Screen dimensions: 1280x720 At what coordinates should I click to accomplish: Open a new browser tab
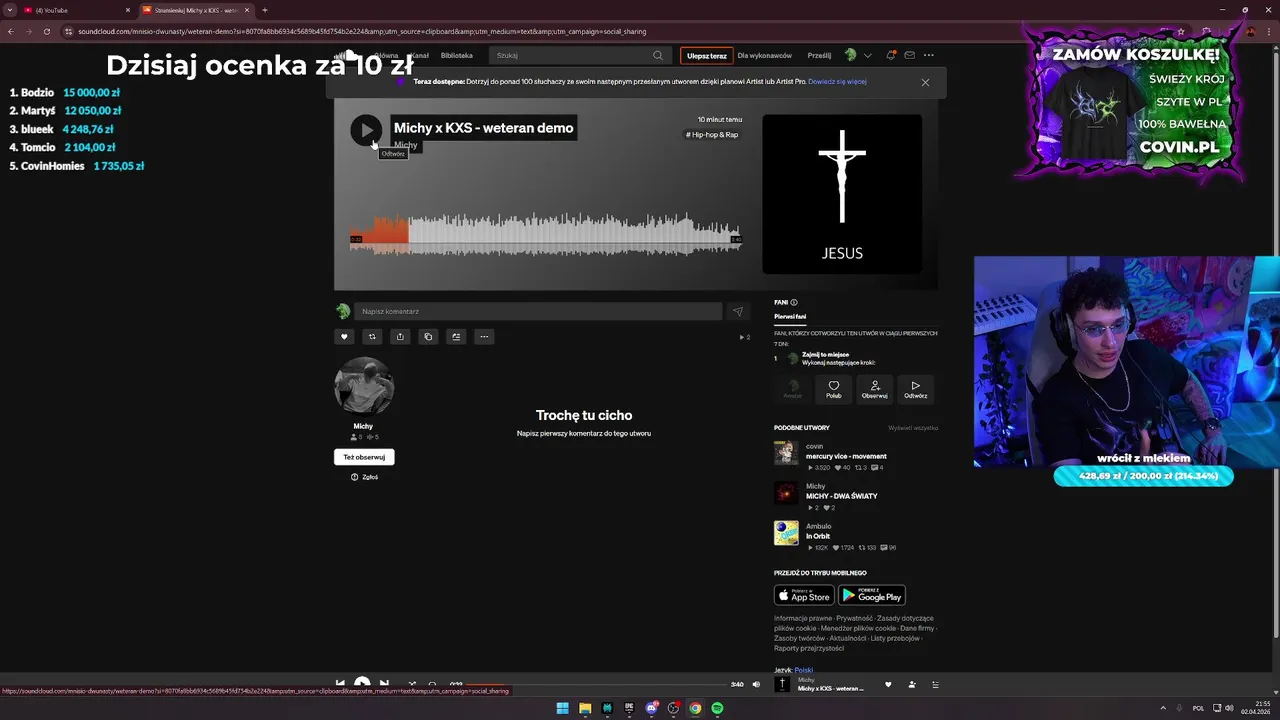click(265, 10)
